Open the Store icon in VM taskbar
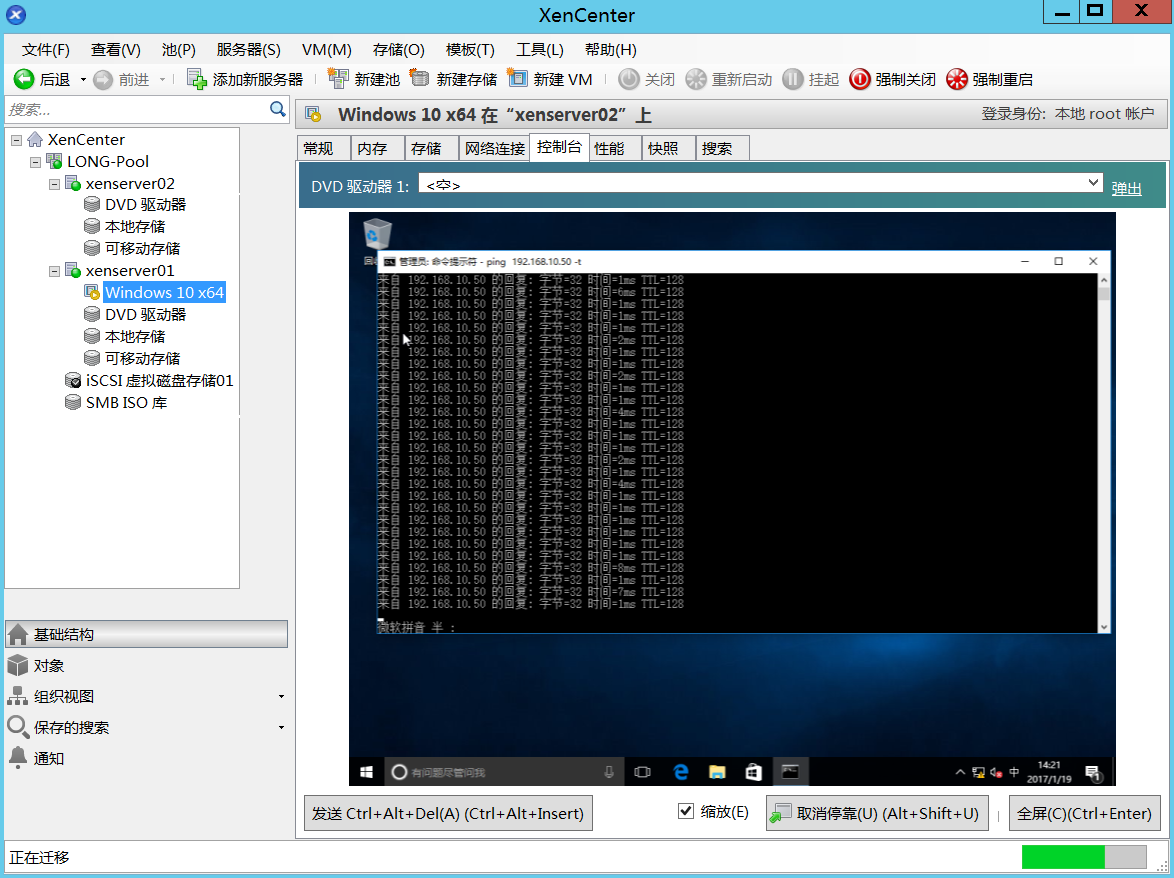Viewport: 1174px width, 878px height. point(753,772)
